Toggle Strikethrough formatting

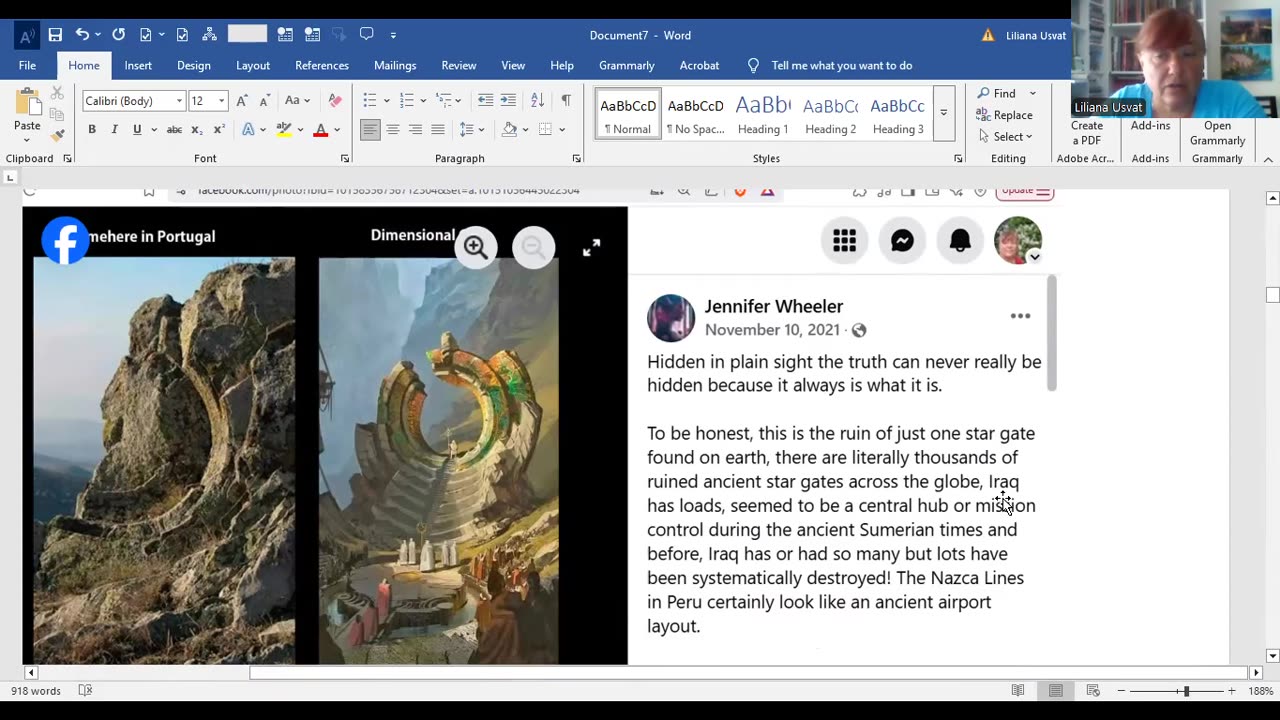click(x=174, y=129)
